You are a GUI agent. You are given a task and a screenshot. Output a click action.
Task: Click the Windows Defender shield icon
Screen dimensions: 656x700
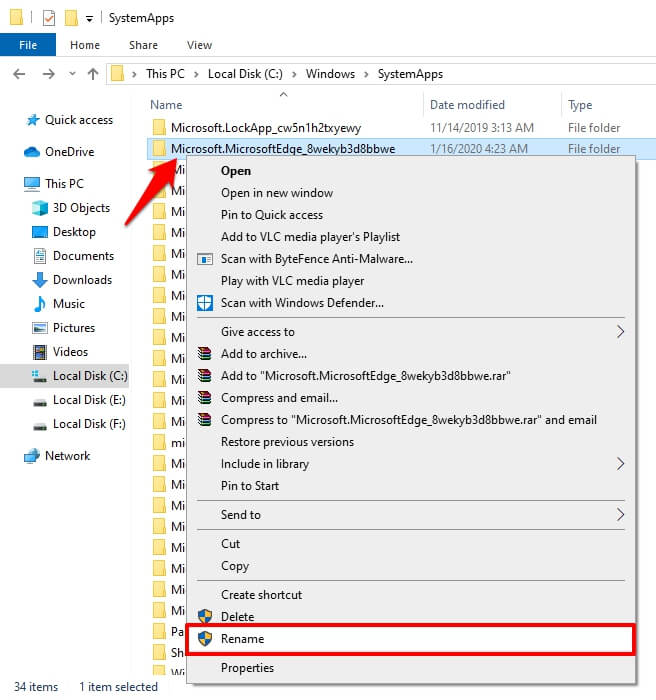pyautogui.click(x=205, y=303)
